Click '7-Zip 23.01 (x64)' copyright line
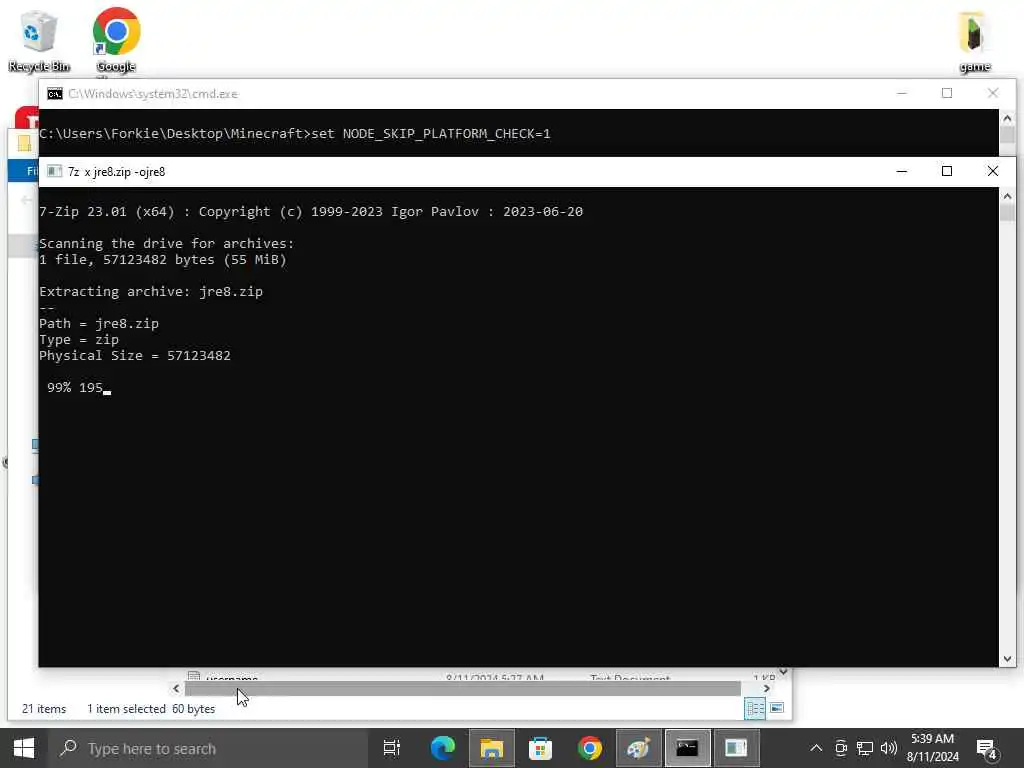Image resolution: width=1024 pixels, height=768 pixels. pyautogui.click(x=311, y=212)
